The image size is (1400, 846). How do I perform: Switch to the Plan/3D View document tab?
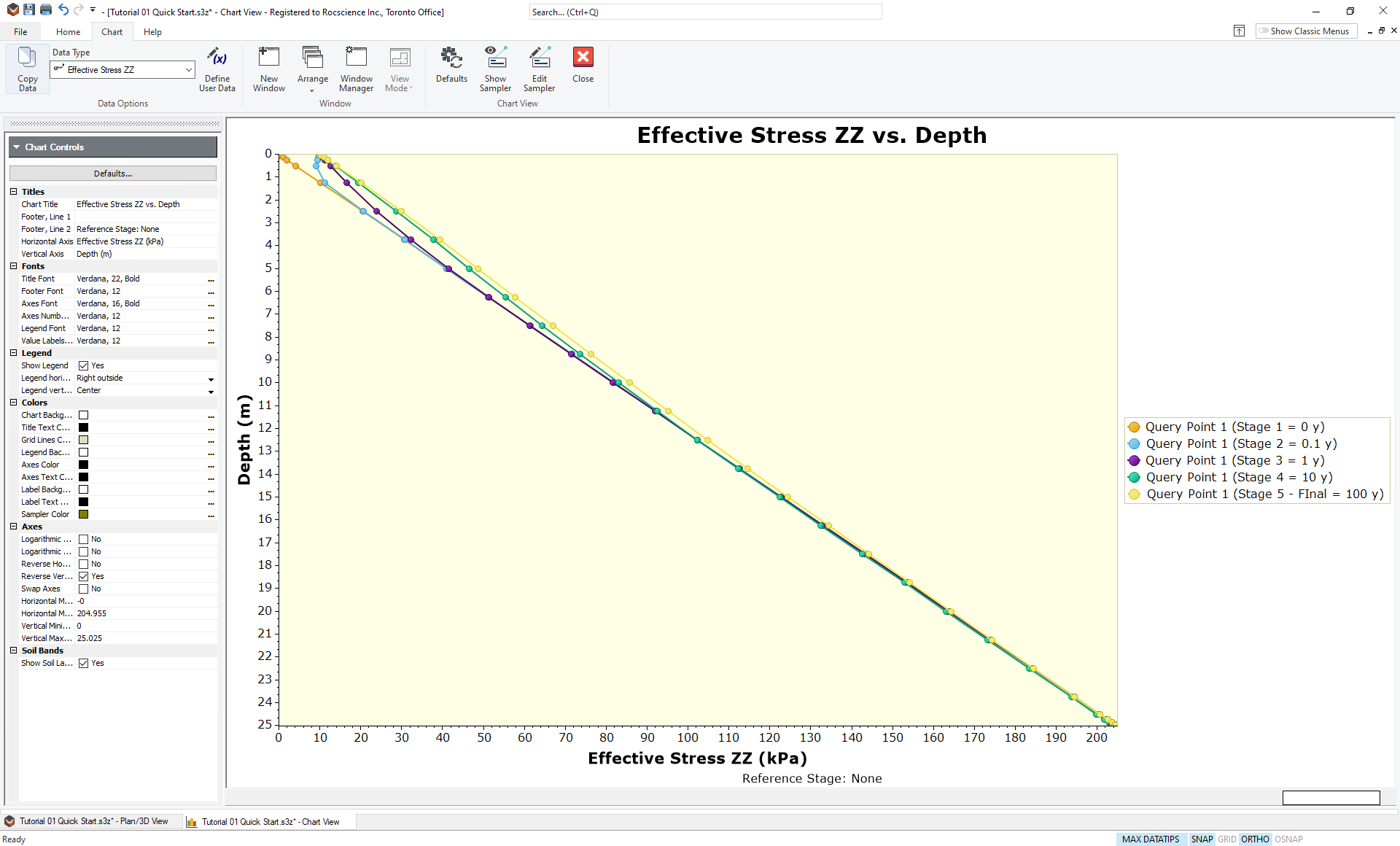click(90, 821)
